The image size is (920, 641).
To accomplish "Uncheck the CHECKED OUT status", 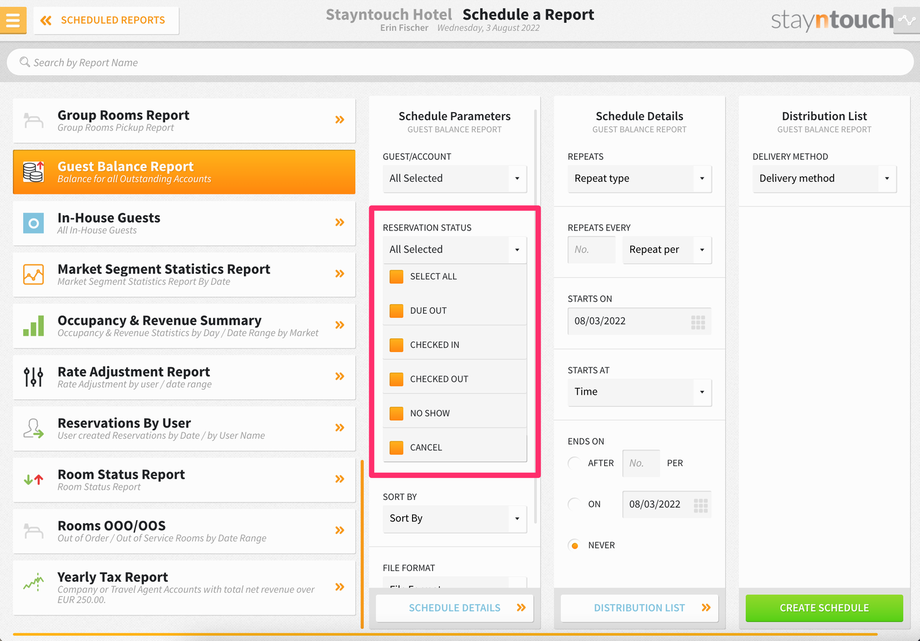I will click(397, 379).
